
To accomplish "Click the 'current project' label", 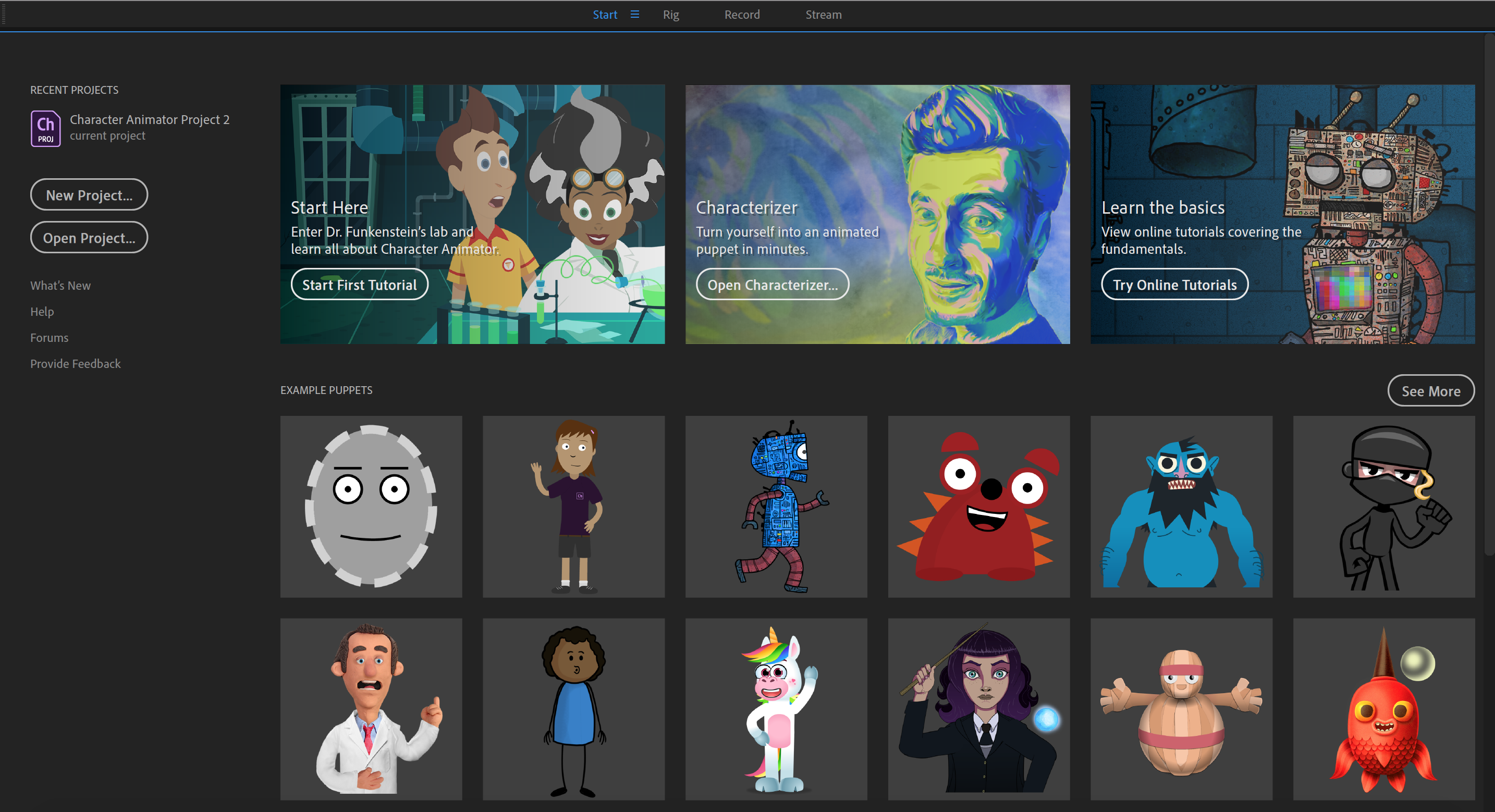I will coord(107,136).
